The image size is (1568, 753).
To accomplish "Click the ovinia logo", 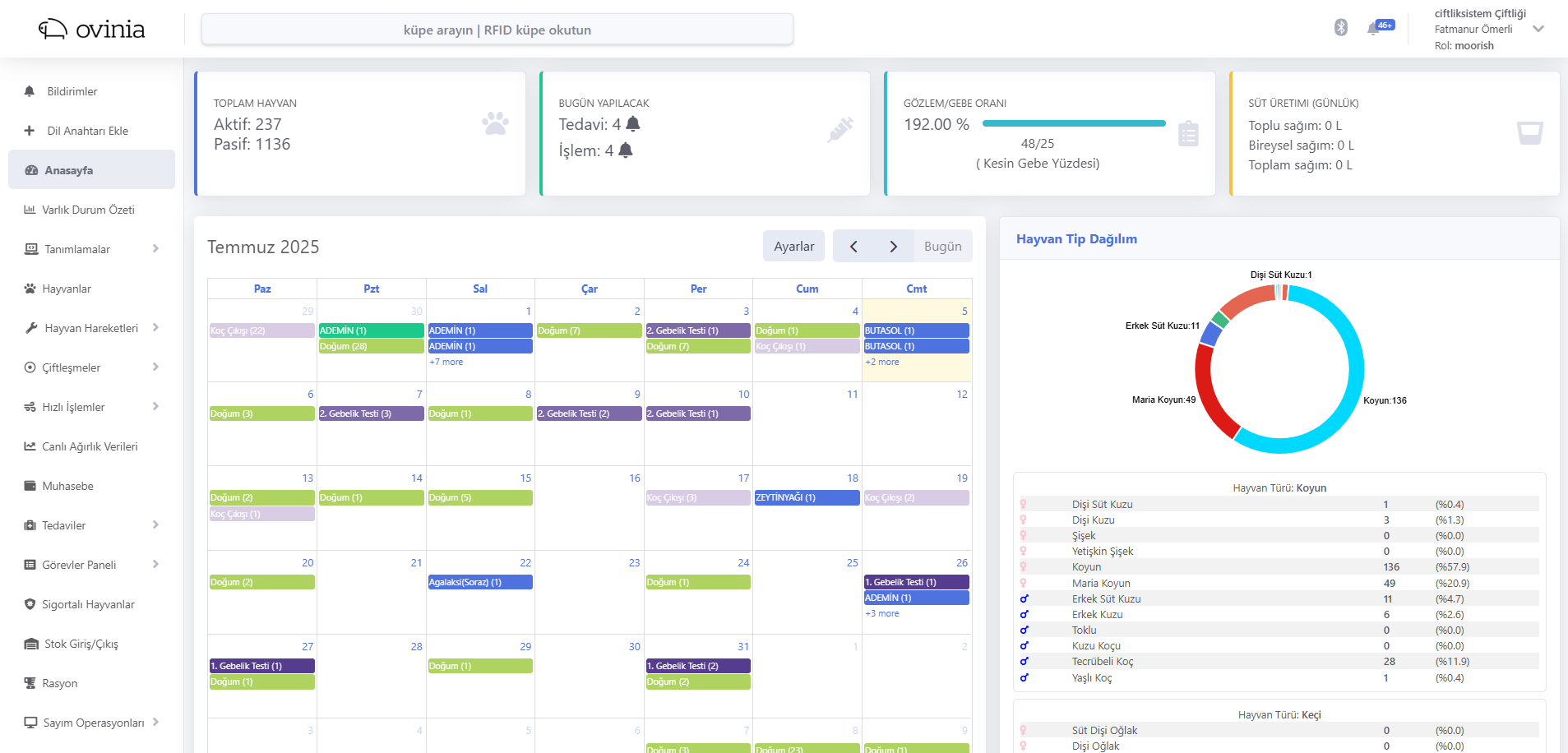I will tap(91, 30).
